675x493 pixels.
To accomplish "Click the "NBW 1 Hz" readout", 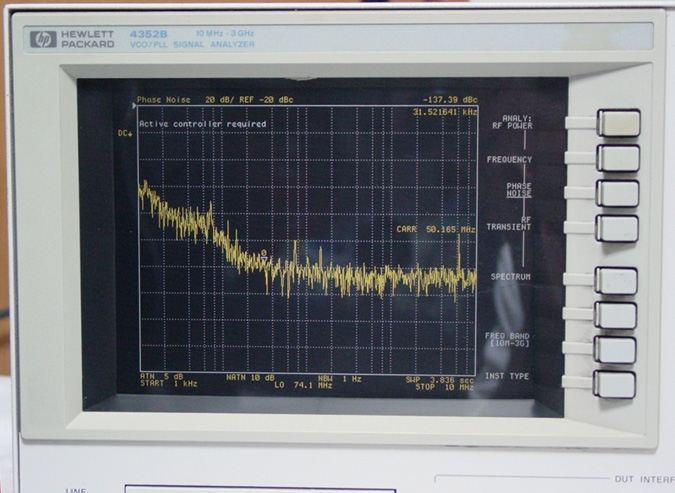I will pos(340,379).
